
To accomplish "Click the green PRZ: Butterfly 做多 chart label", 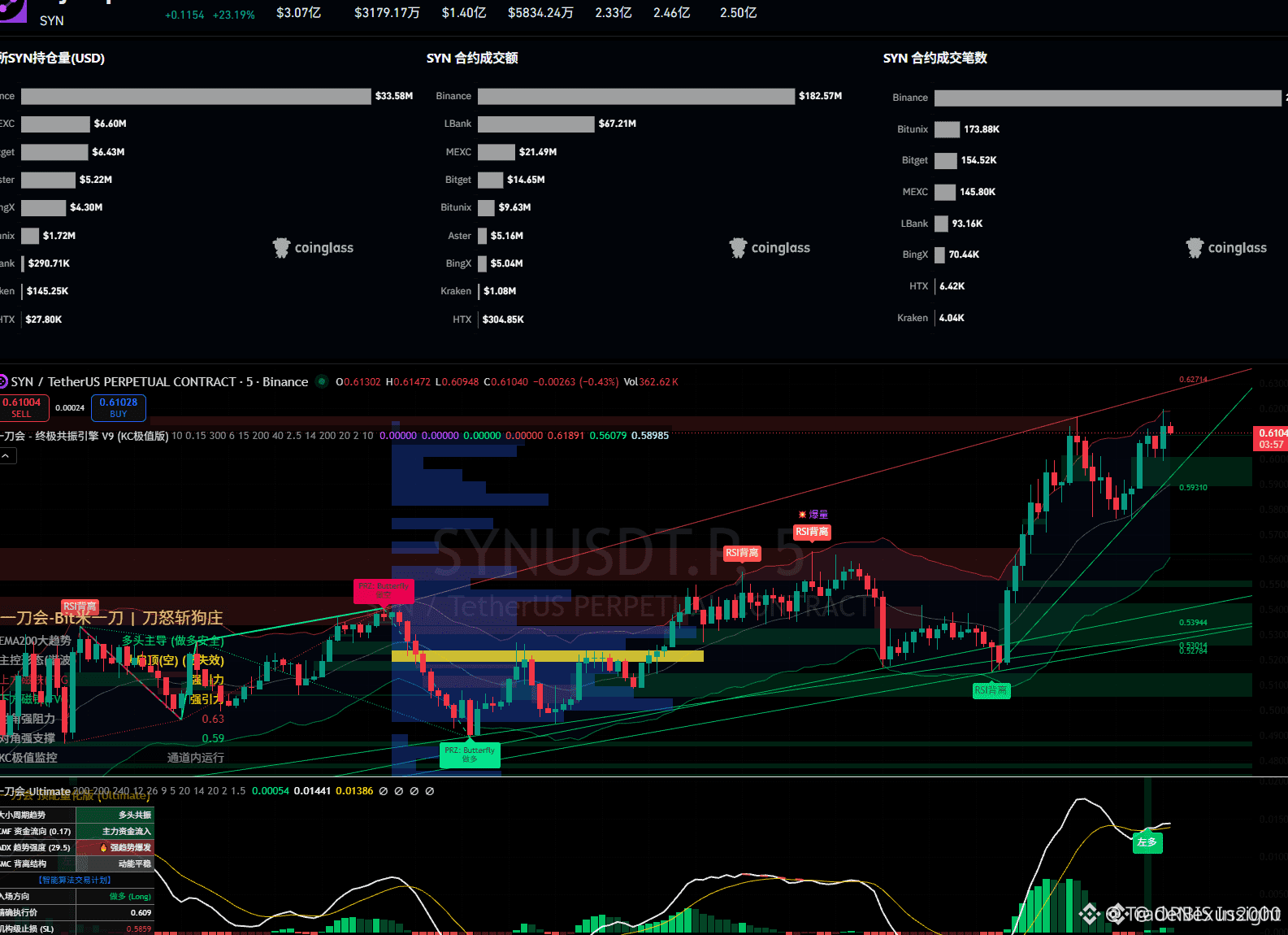I will tap(470, 755).
